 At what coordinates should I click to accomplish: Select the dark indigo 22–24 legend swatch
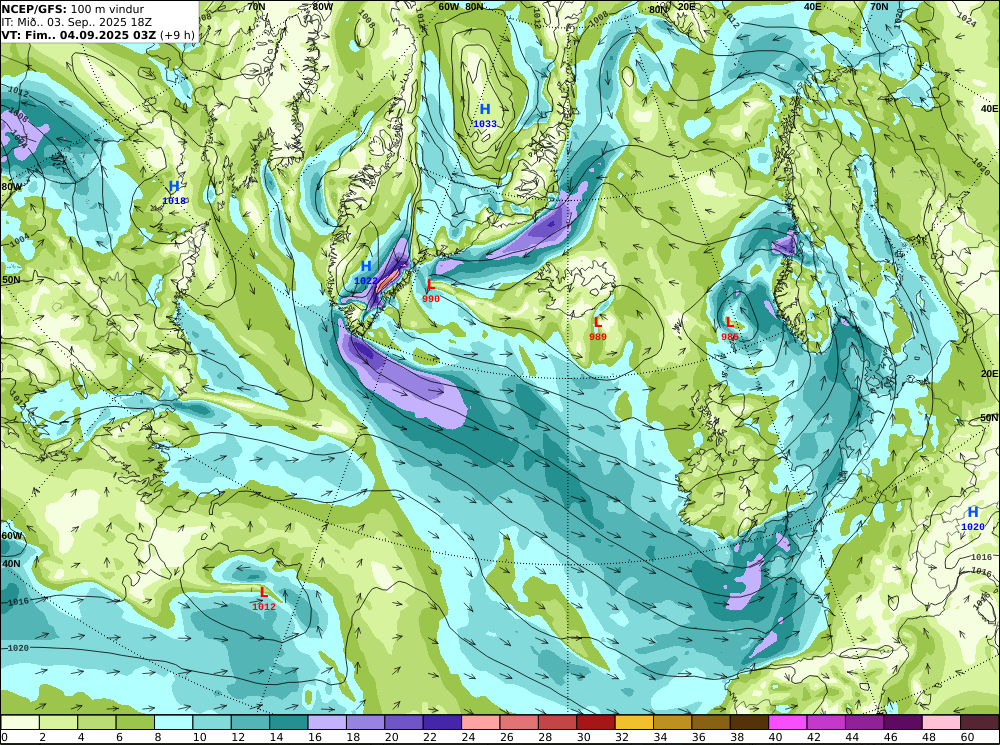tap(442, 722)
